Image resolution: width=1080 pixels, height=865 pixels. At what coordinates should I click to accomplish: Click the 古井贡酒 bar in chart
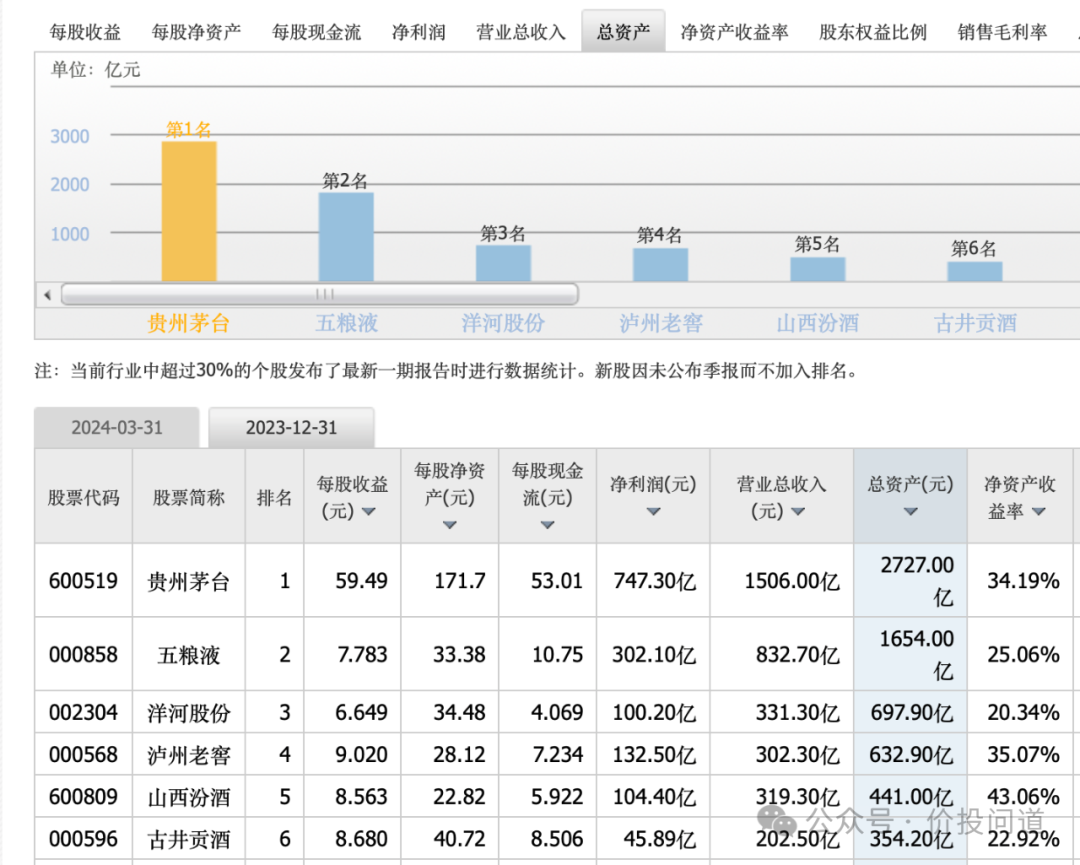pos(975,271)
